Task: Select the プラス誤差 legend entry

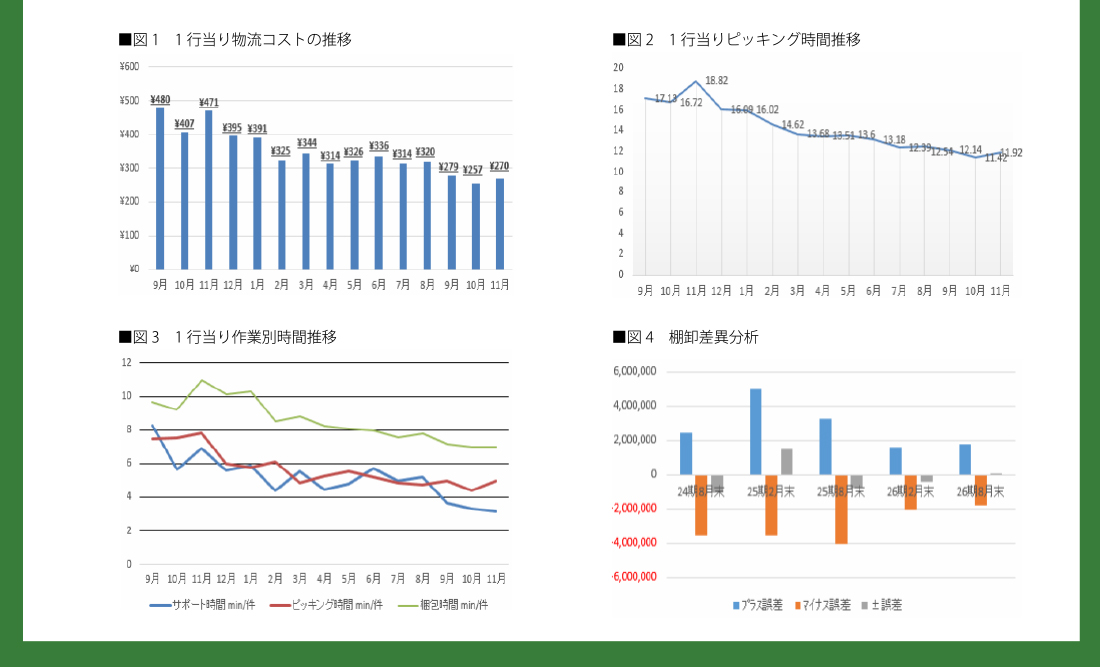Action: (x=758, y=605)
